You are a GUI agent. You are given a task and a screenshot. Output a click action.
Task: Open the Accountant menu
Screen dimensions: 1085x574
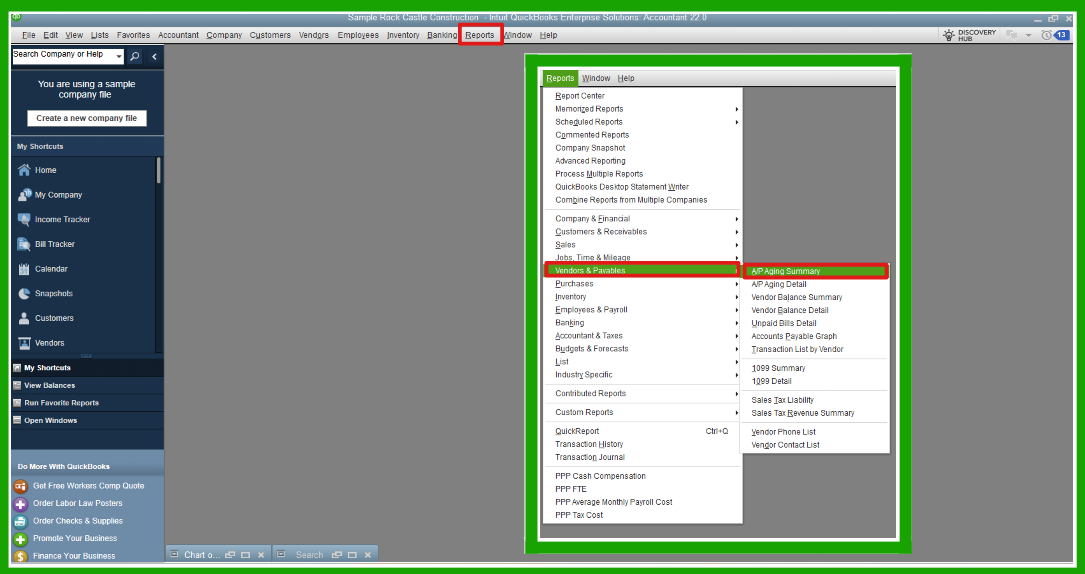(178, 35)
